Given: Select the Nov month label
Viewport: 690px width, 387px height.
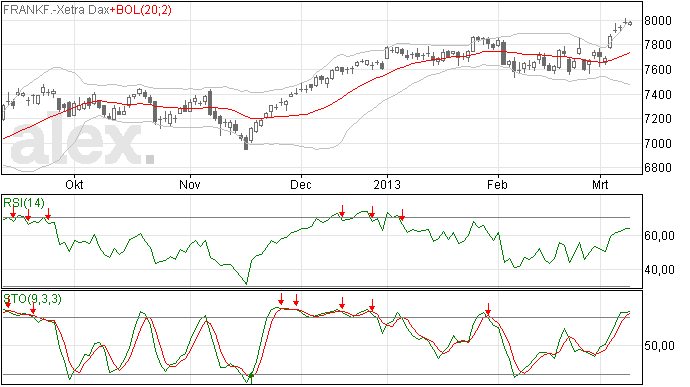Looking at the screenshot, I should pyautogui.click(x=190, y=184).
